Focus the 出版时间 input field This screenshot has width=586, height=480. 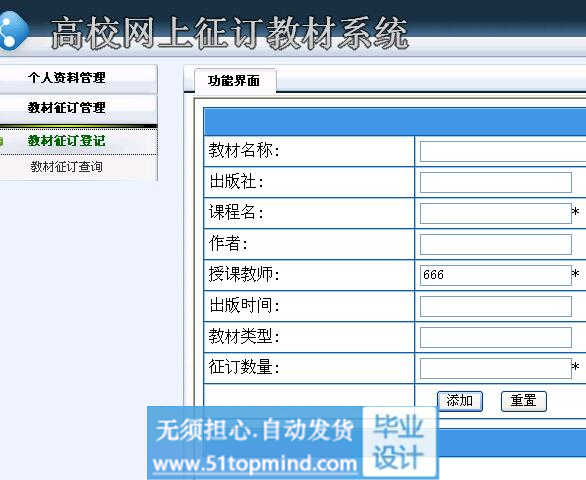(x=496, y=306)
